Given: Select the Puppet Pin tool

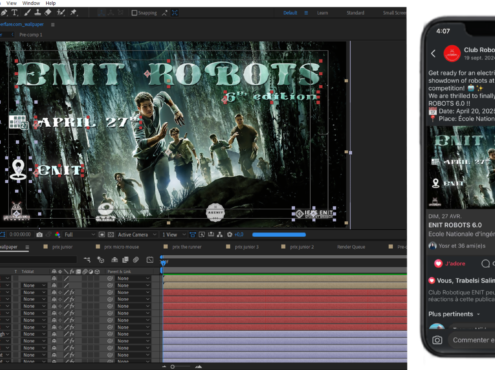Looking at the screenshot, I should [x=73, y=13].
